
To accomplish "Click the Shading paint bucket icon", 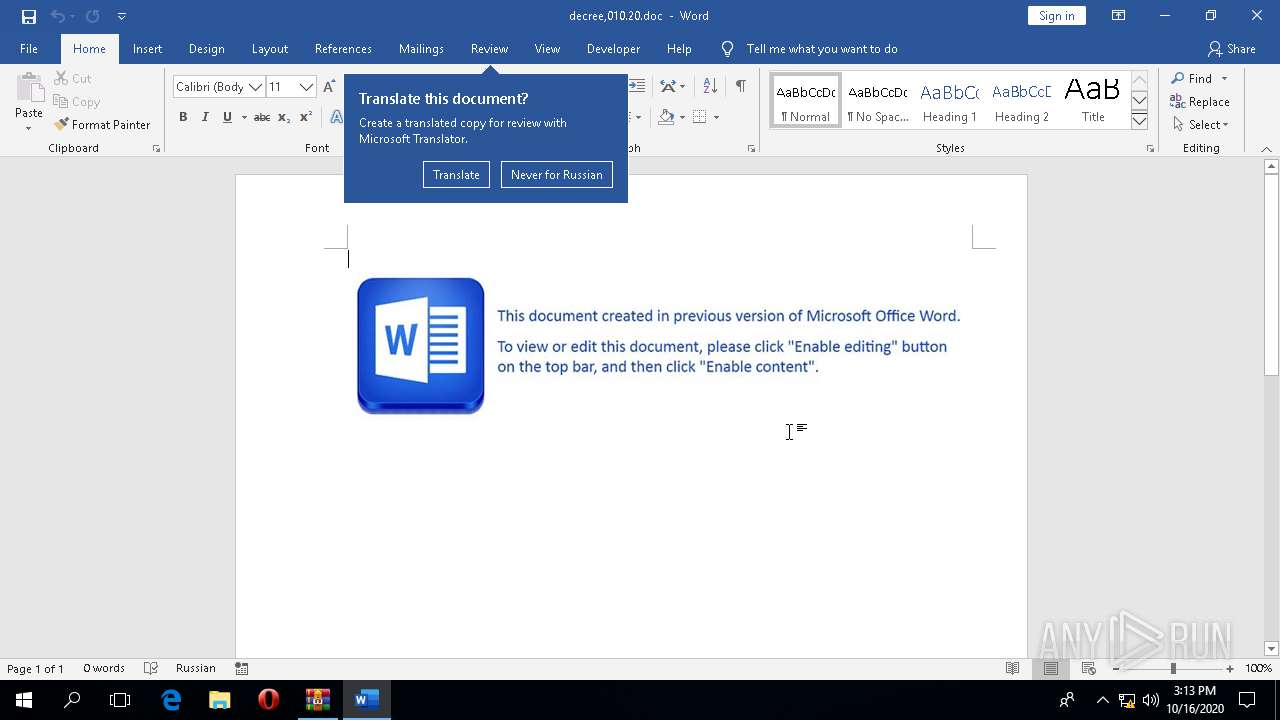I will pos(666,117).
